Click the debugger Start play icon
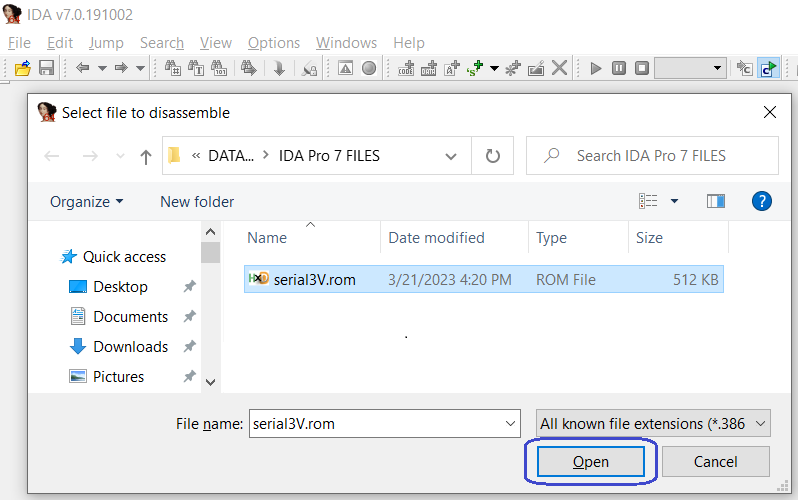Image resolution: width=798 pixels, height=500 pixels. (x=595, y=68)
